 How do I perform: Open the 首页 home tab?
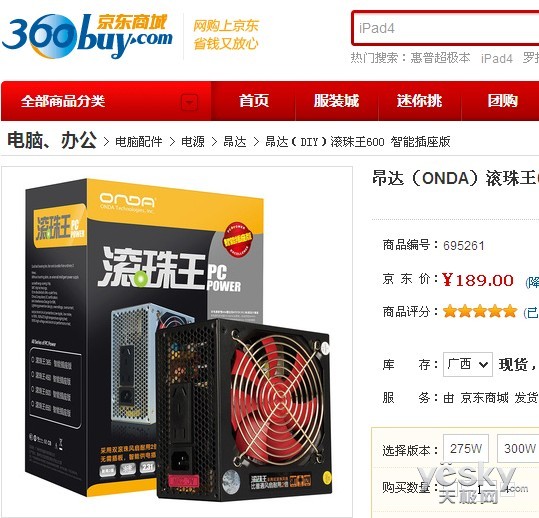coord(254,101)
